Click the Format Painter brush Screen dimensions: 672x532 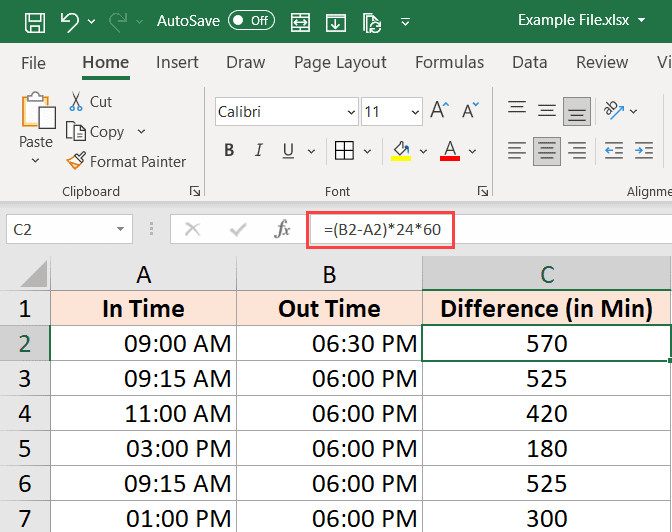click(76, 161)
